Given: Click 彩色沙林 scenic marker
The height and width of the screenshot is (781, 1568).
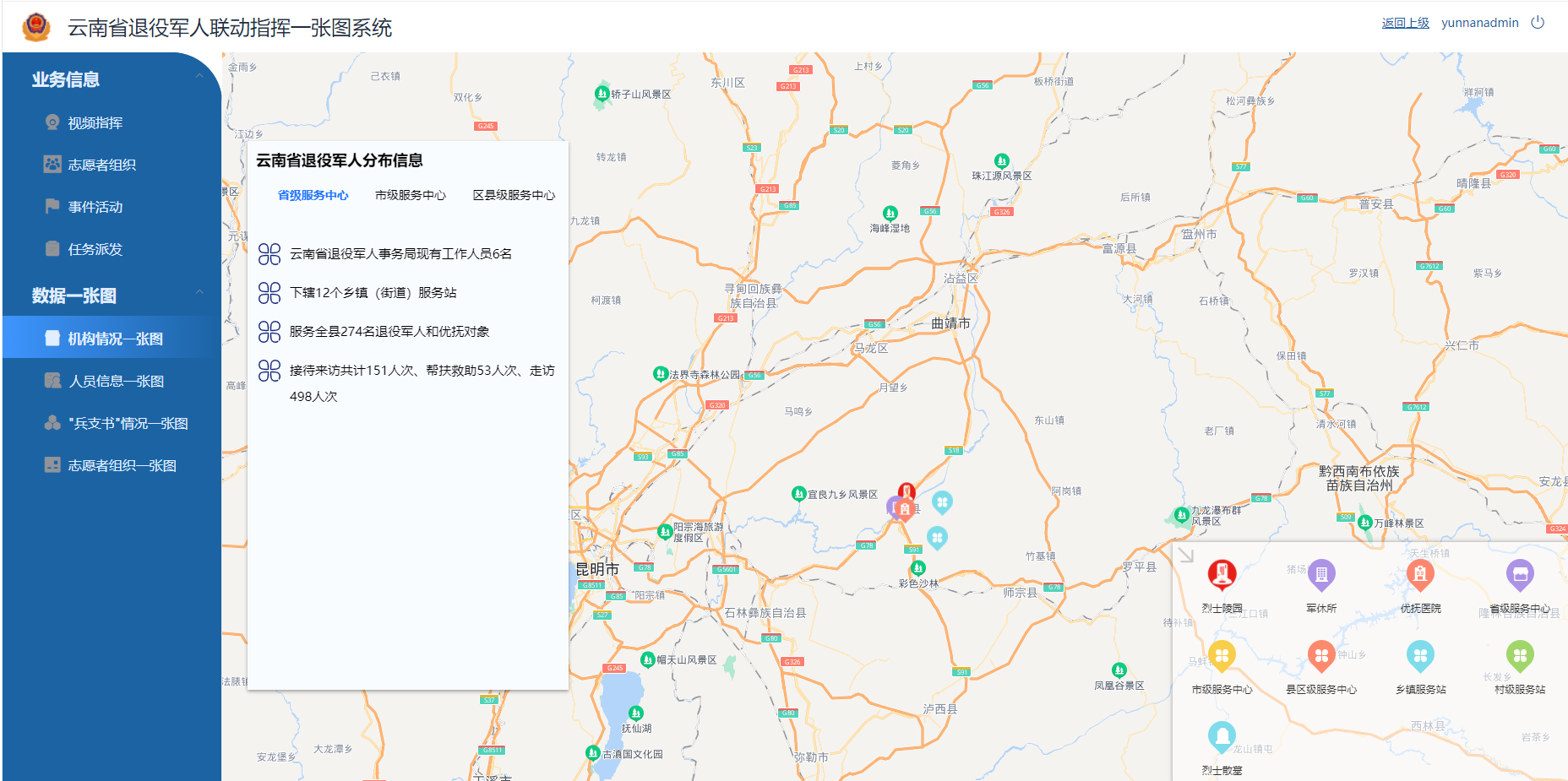Looking at the screenshot, I should tap(918, 567).
